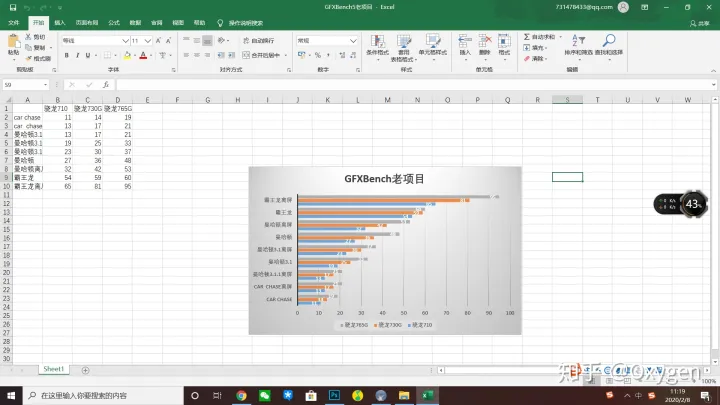Click the Decrease Decimal icon
This screenshot has height=405, width=720.
pyautogui.click(x=353, y=55)
